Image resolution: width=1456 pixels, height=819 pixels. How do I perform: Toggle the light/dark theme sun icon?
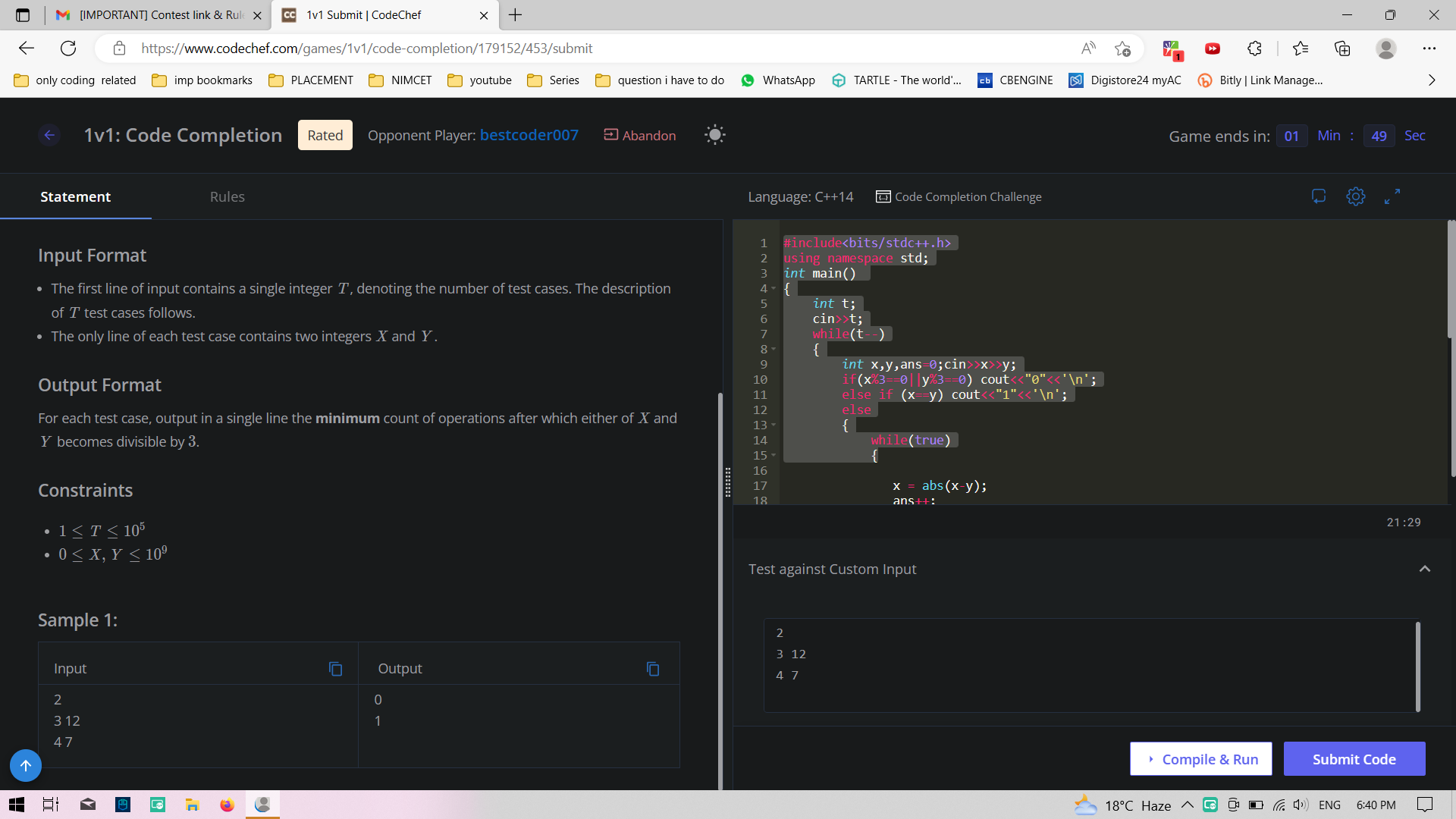point(714,136)
